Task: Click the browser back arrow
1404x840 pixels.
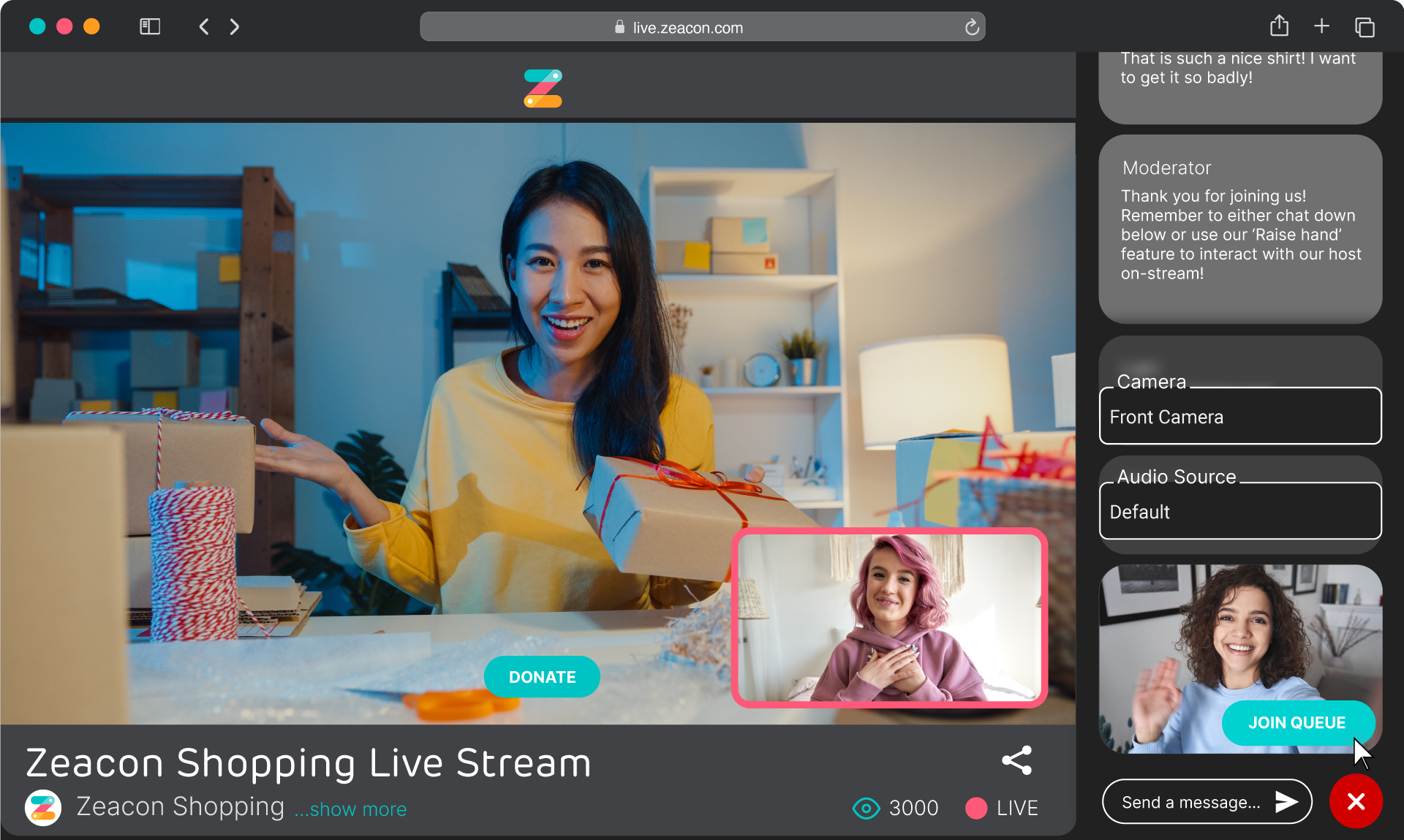Action: pyautogui.click(x=203, y=26)
